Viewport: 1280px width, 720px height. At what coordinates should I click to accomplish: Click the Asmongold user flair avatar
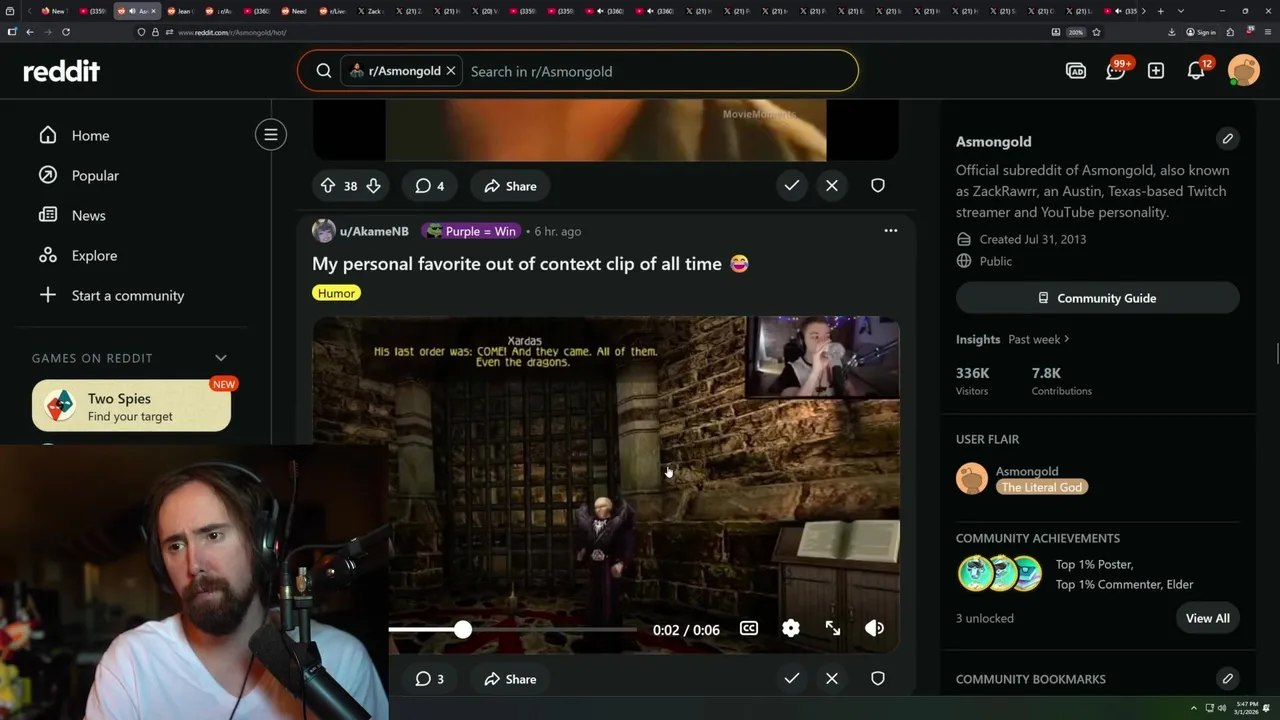(x=972, y=479)
